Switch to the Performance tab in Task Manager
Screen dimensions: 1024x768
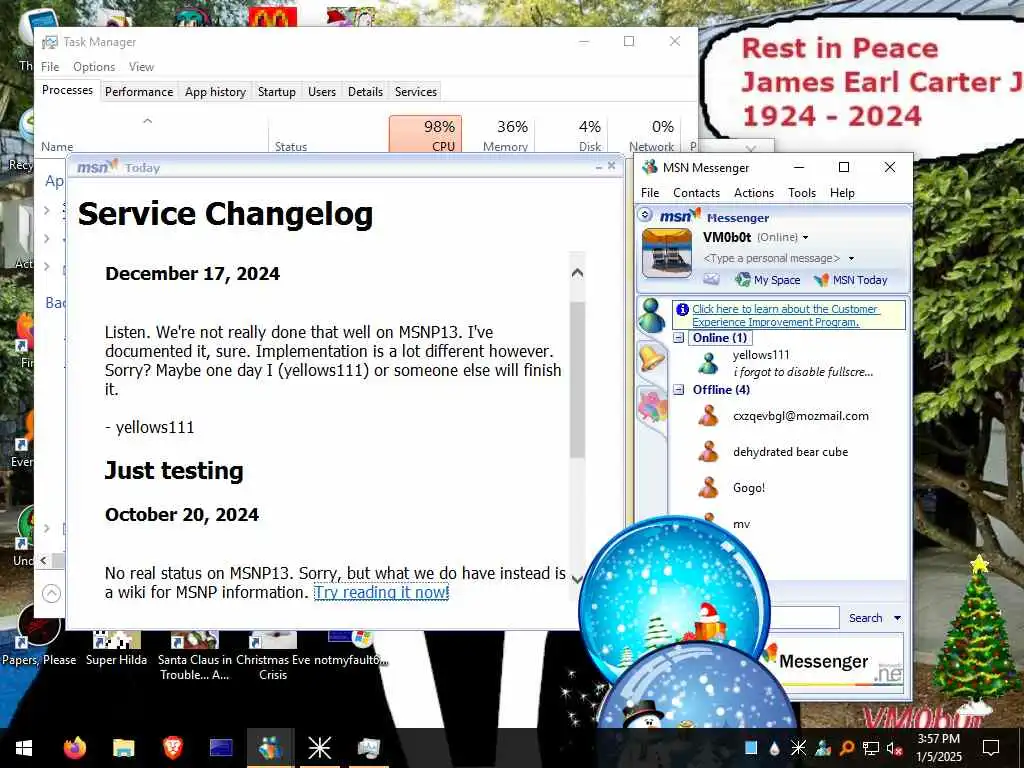tap(139, 91)
